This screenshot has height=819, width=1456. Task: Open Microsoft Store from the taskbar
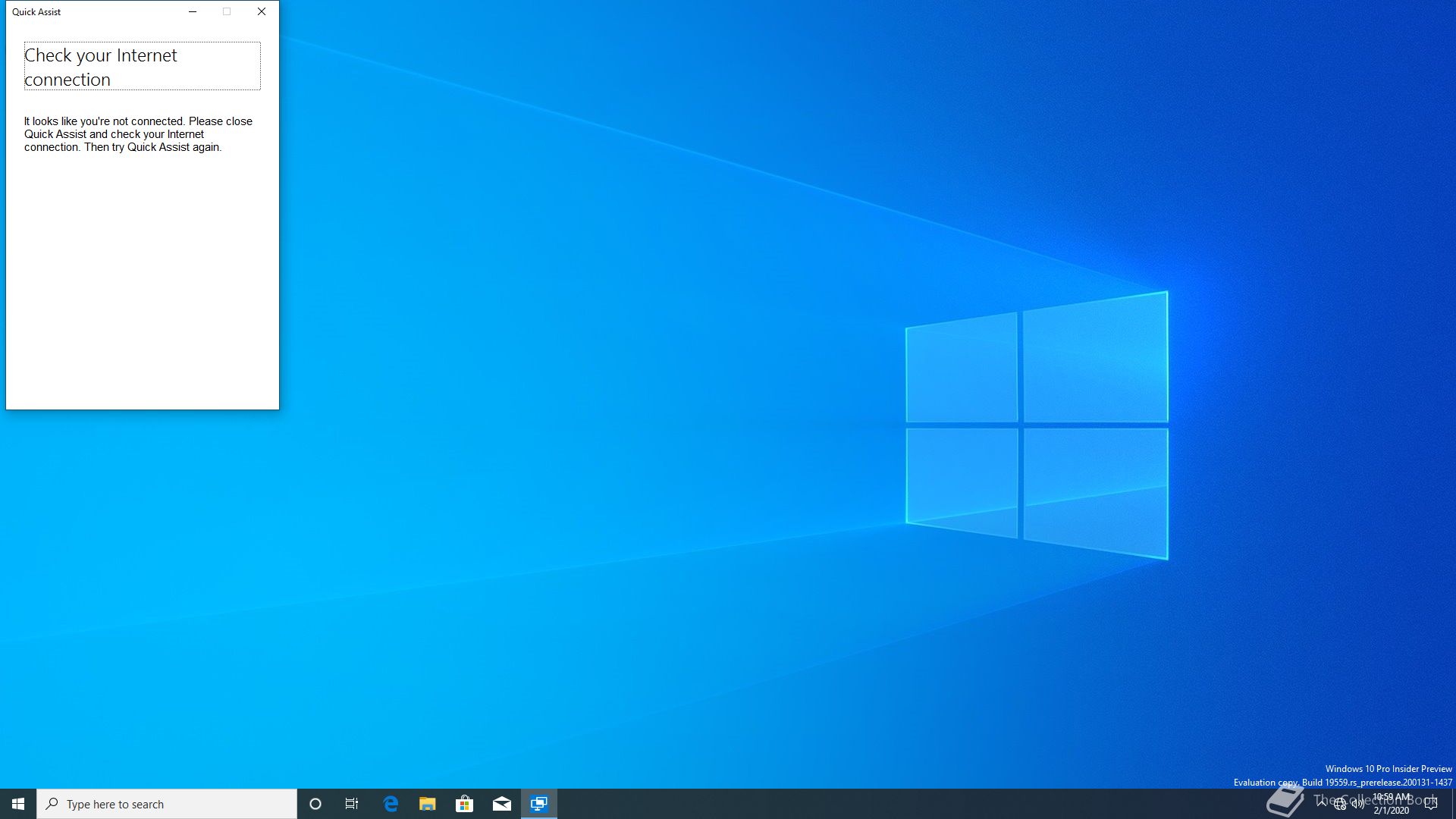(x=465, y=804)
